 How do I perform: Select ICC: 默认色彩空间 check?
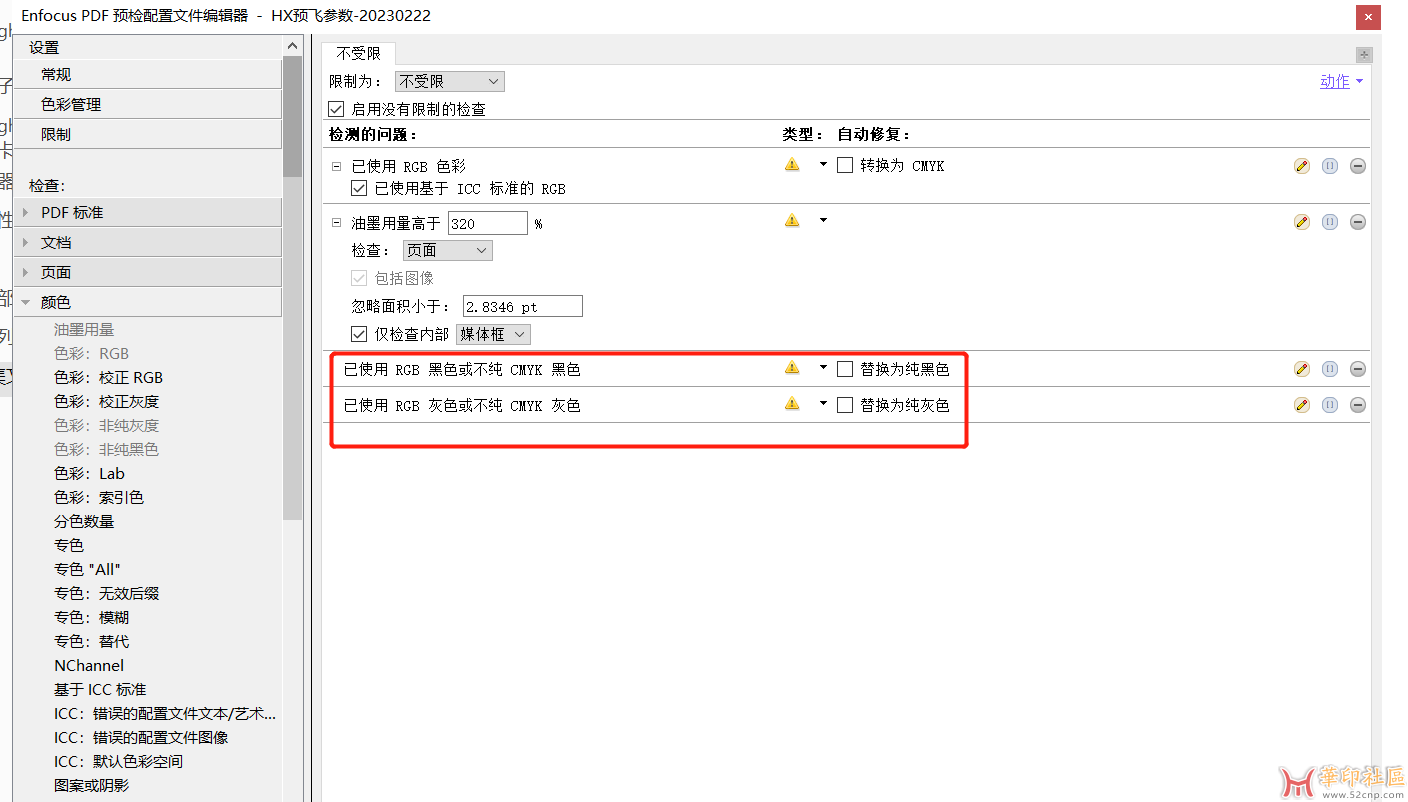[118, 762]
